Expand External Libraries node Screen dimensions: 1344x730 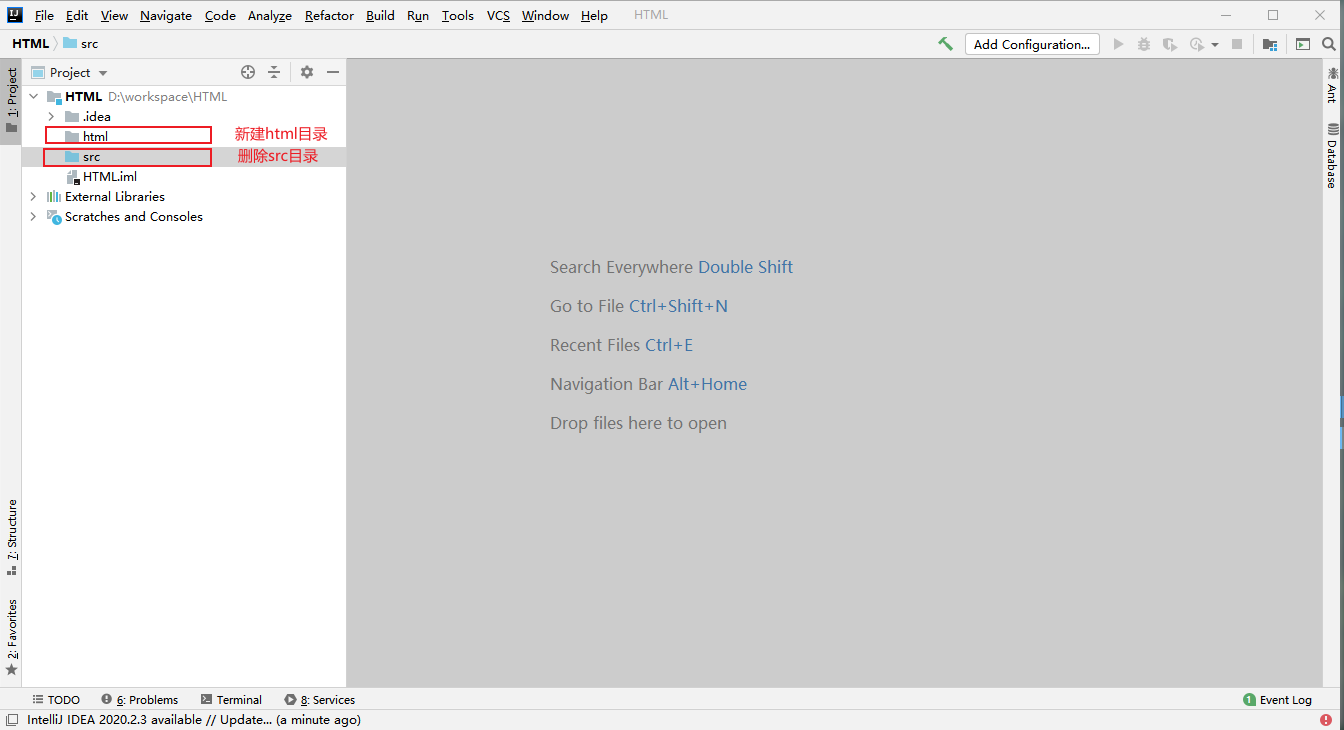33,197
